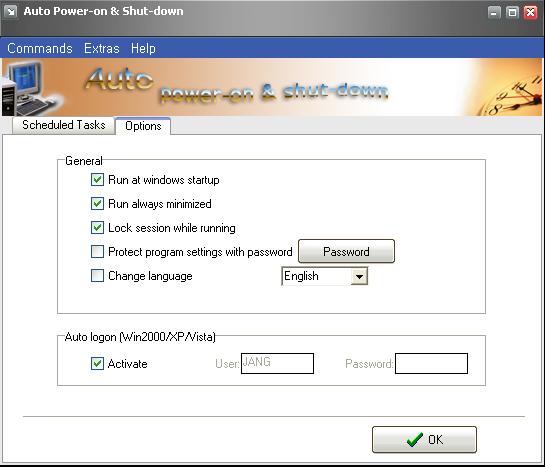Image resolution: width=545 pixels, height=467 pixels.
Task: Enable Protect program settings with password
Action: pos(97,252)
